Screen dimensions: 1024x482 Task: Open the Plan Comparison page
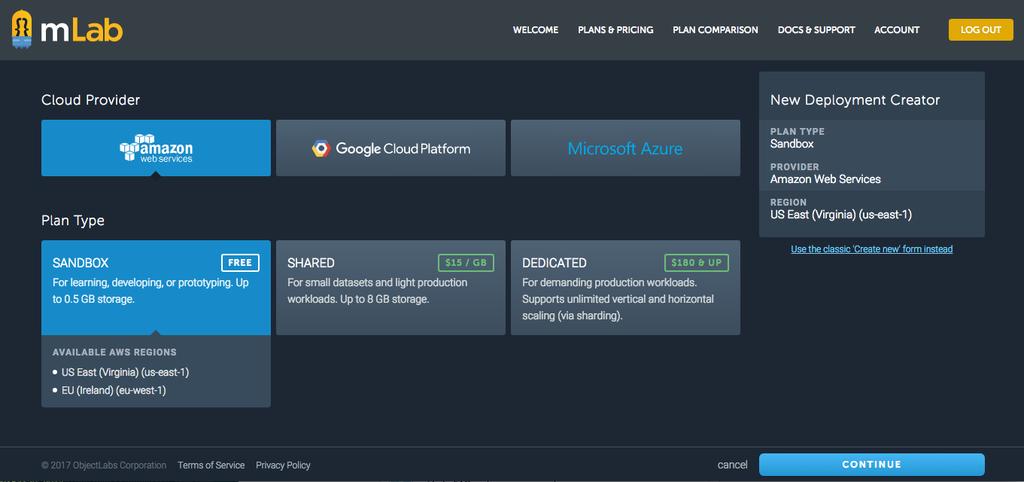pyautogui.click(x=715, y=30)
